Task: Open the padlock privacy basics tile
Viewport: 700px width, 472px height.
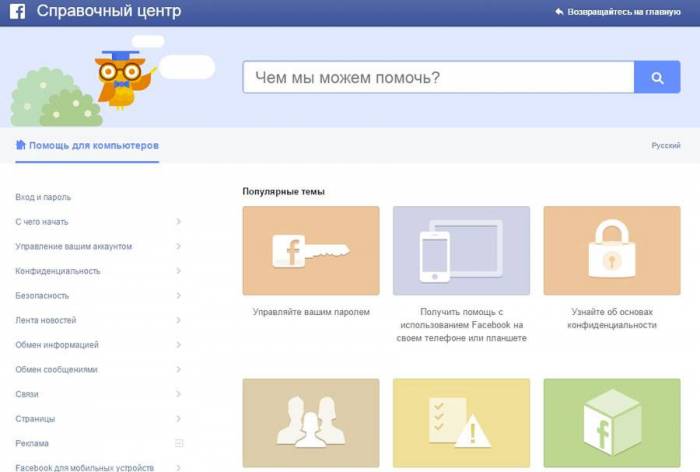Action: pyautogui.click(x=611, y=250)
